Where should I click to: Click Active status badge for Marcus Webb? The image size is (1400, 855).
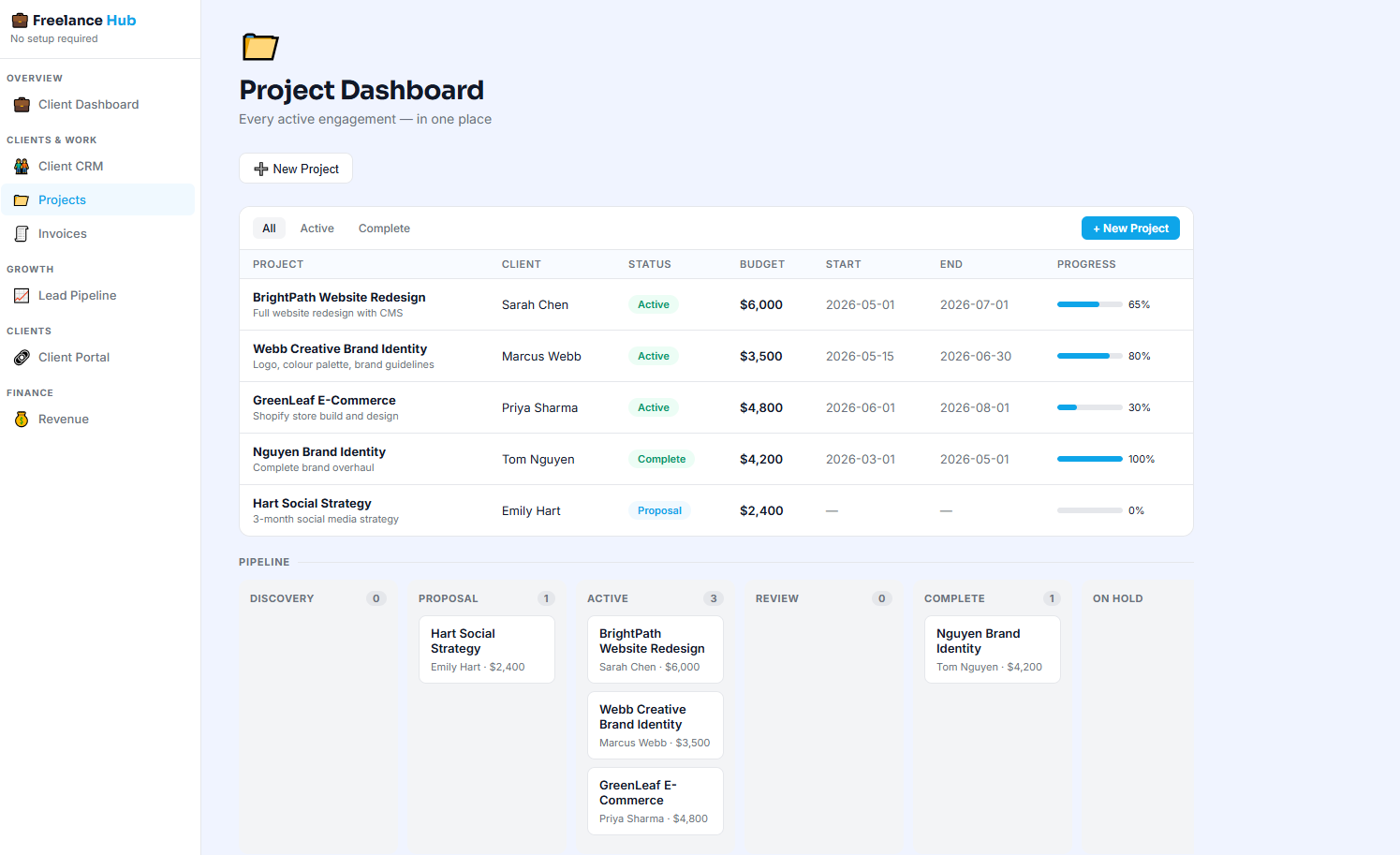coord(654,356)
